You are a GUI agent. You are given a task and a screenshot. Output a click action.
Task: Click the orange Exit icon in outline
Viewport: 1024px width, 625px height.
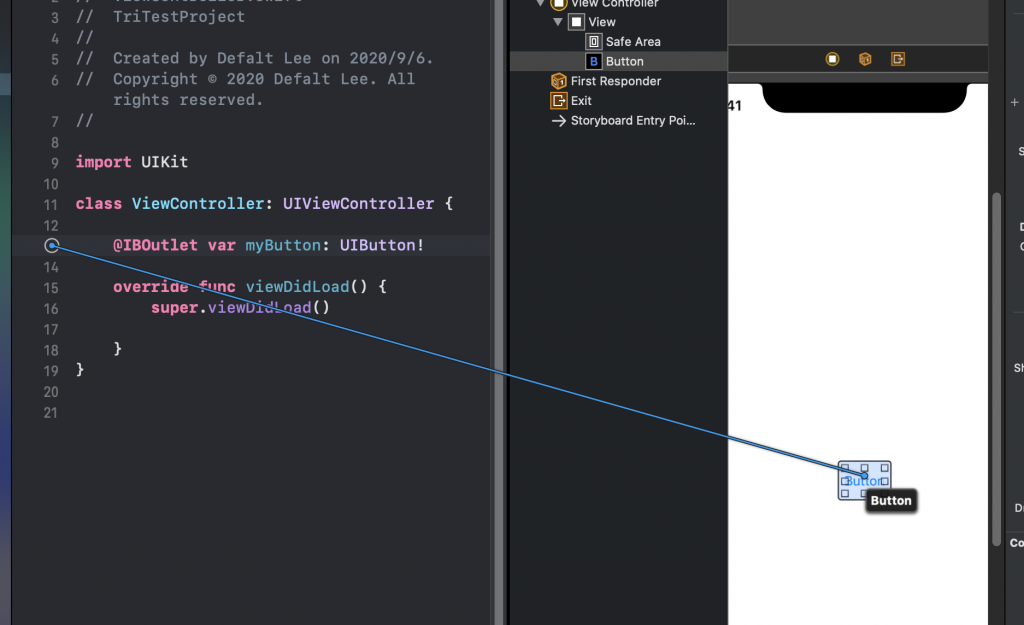click(558, 101)
